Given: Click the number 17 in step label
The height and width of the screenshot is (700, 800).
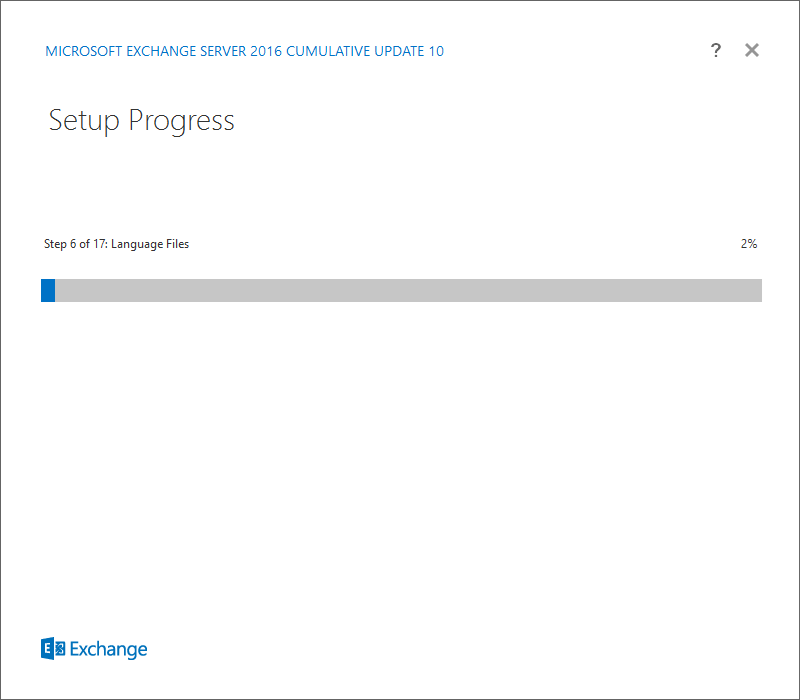Looking at the screenshot, I should tap(99, 244).
